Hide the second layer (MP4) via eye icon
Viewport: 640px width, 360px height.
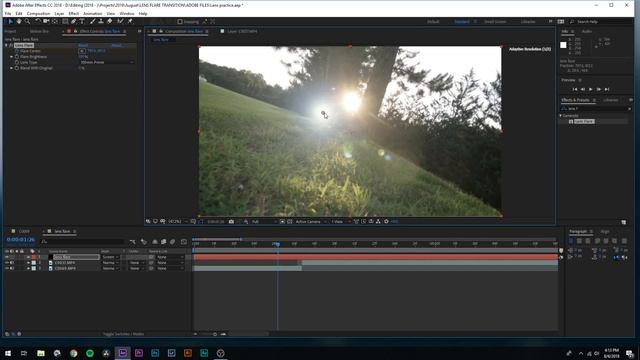(7, 263)
